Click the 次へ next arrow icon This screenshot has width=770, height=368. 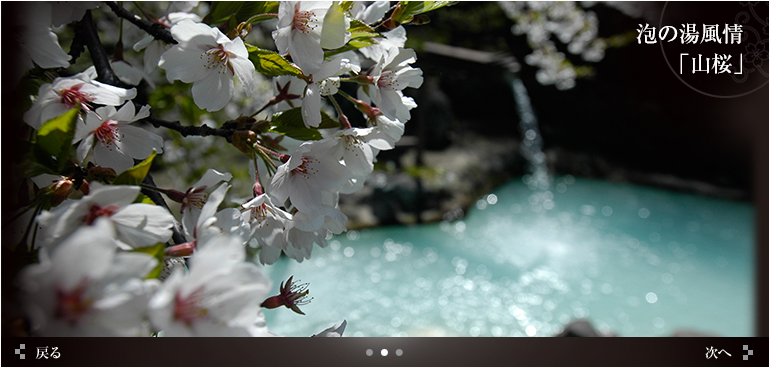tap(747, 352)
